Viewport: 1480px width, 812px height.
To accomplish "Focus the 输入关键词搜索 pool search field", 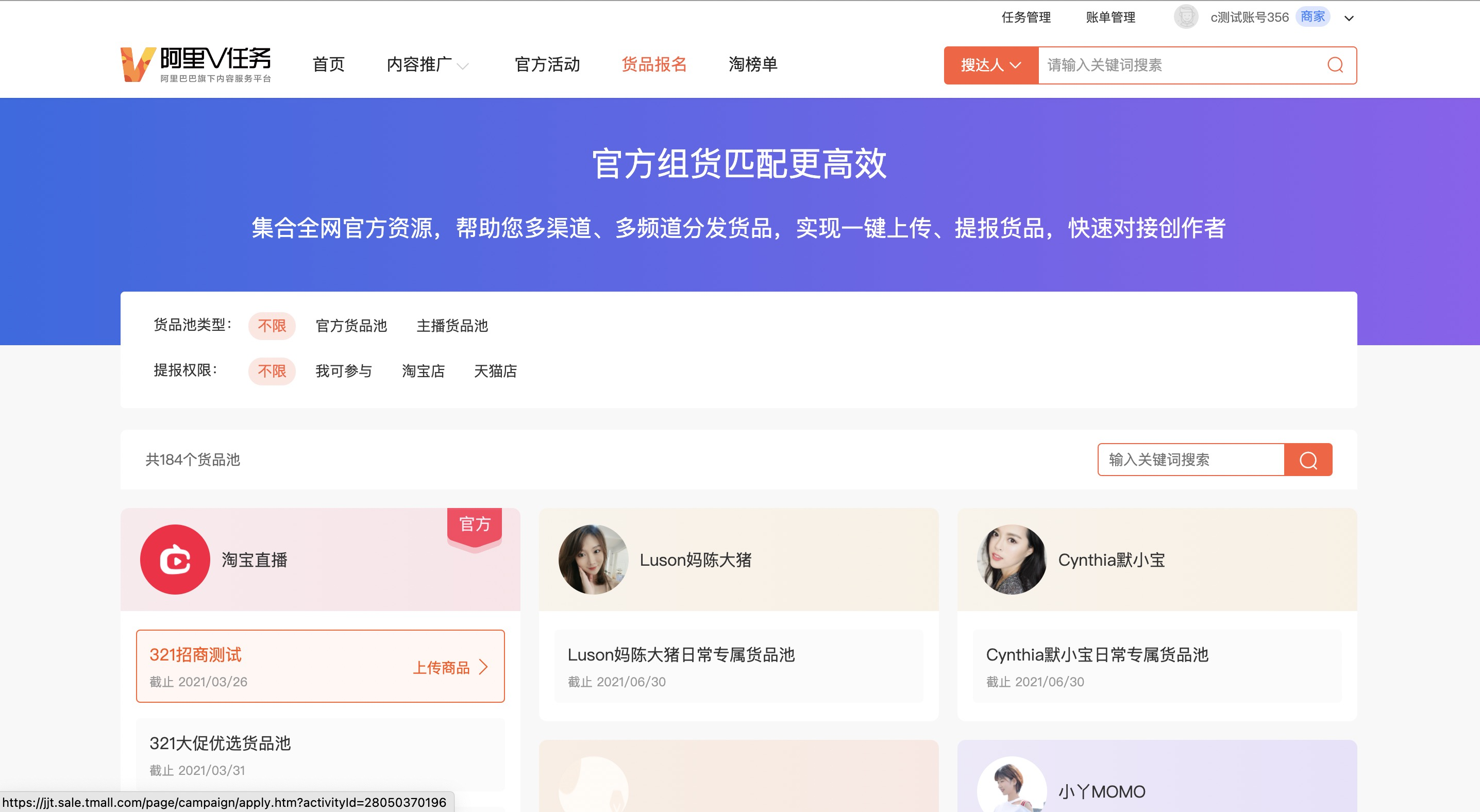I will 1190,460.
